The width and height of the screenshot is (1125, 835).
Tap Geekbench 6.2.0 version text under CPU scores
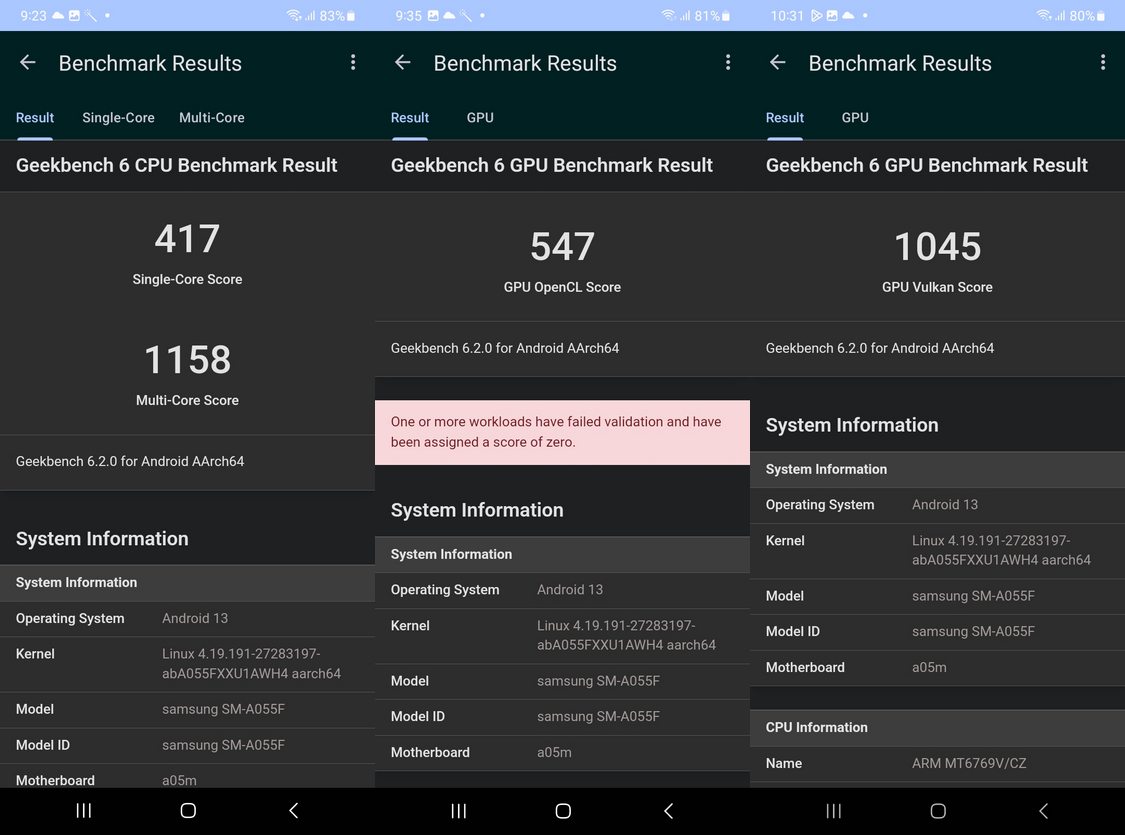point(130,461)
